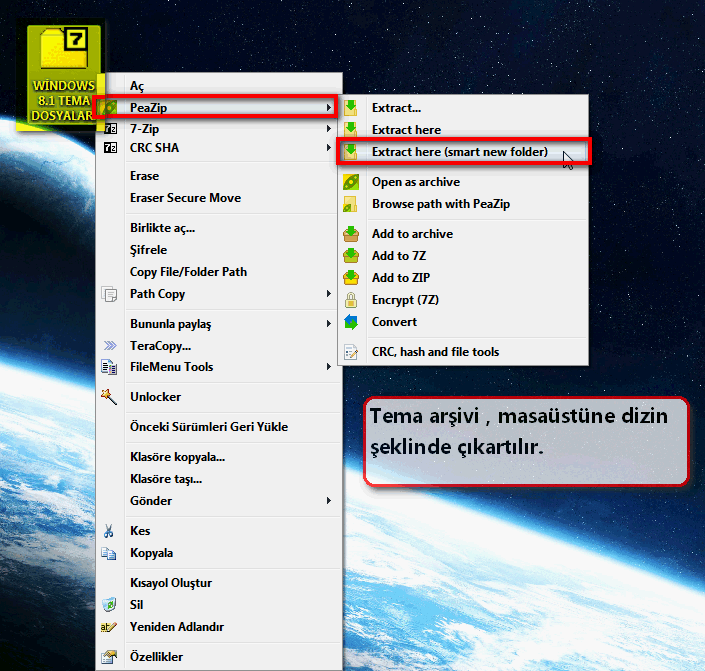
Task: Click the FileMenu Tools entry
Action: click(219, 367)
